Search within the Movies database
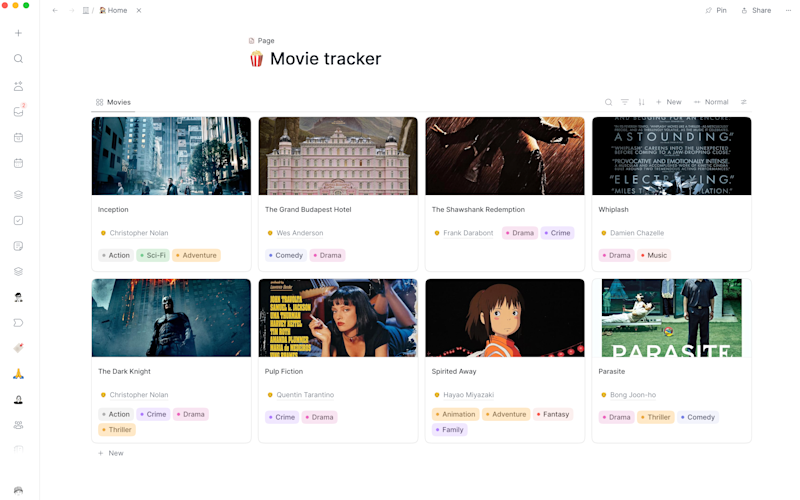Screen dimensions: 800x500 coord(608,102)
